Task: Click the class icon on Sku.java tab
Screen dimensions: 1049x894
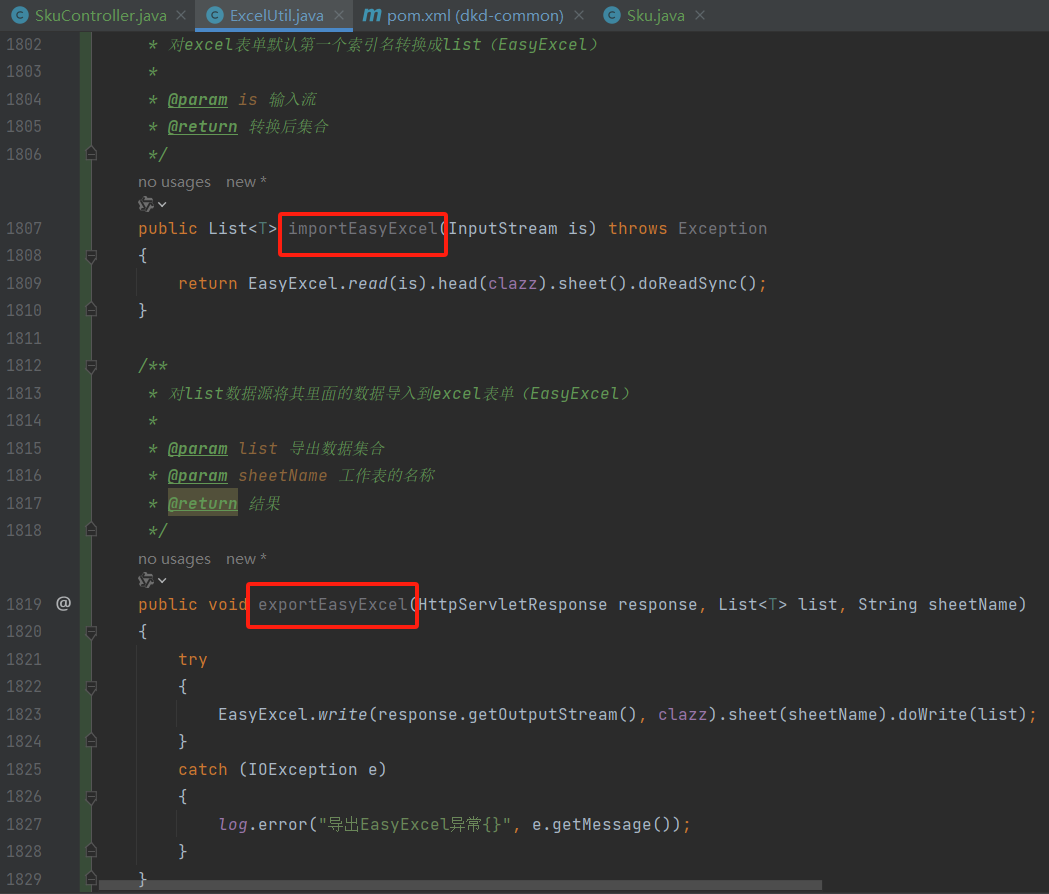Action: coord(611,15)
